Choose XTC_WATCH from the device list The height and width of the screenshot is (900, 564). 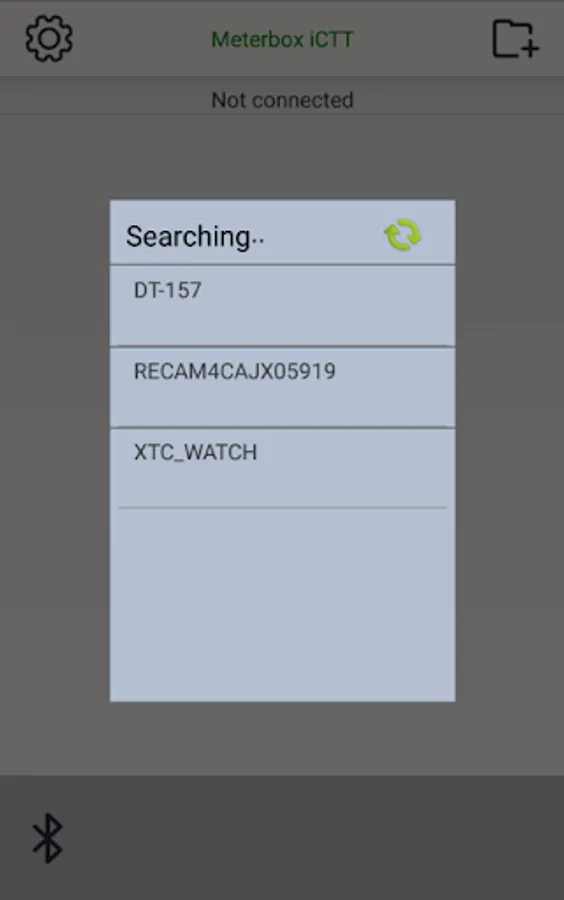[282, 468]
